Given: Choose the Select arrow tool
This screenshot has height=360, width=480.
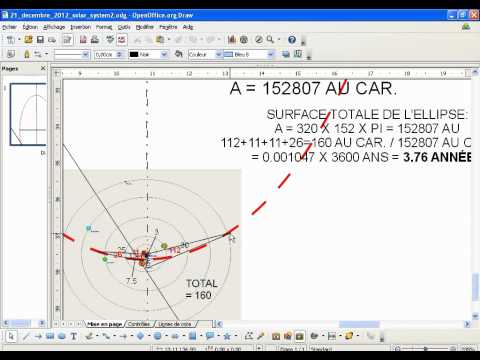Looking at the screenshot, I should pyautogui.click(x=11, y=336).
